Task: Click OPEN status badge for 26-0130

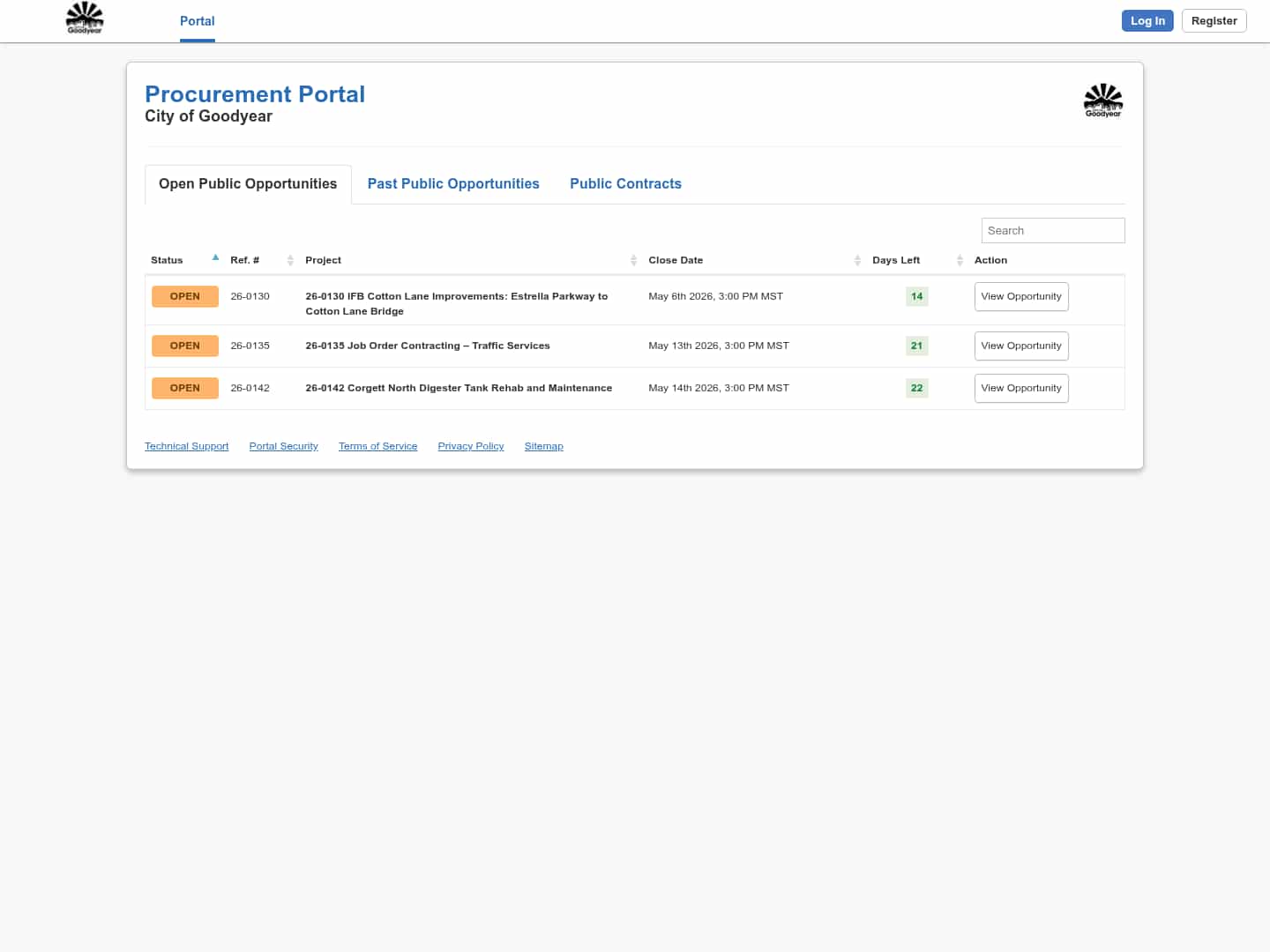Action: coord(185,297)
